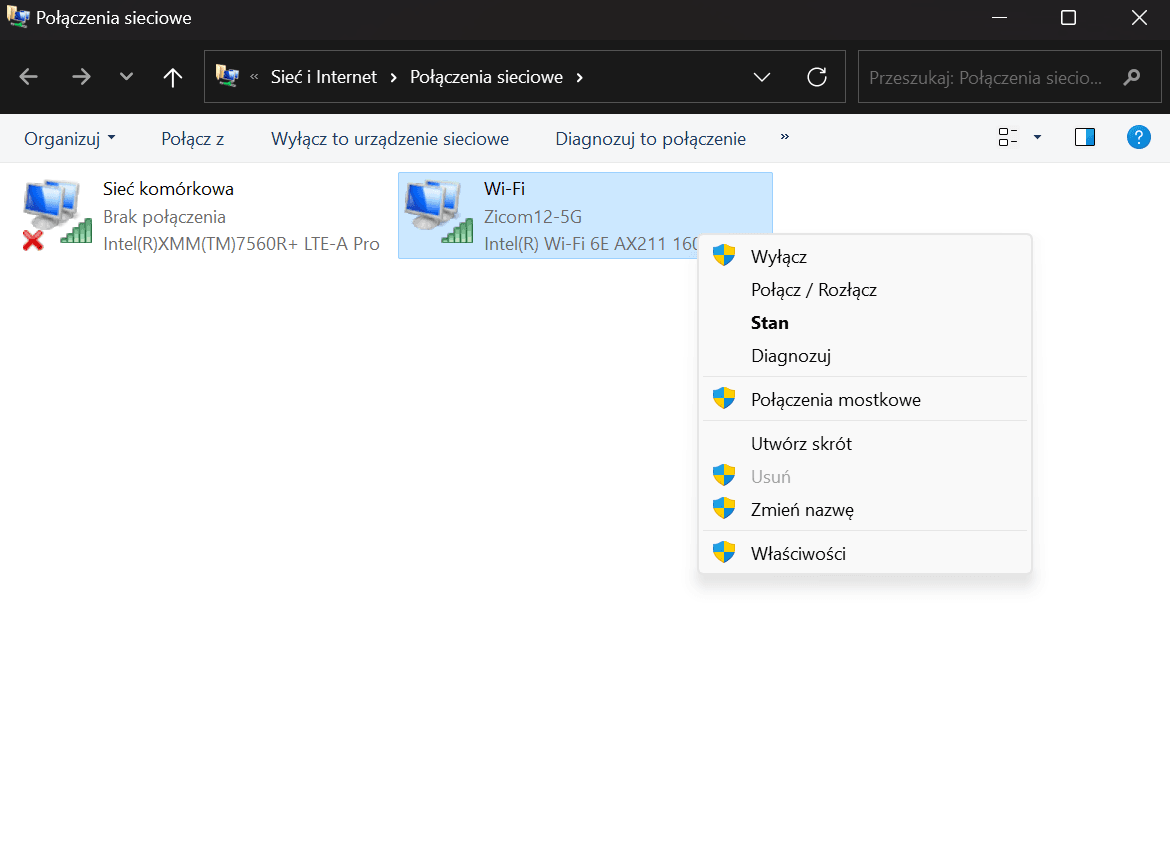Click the search magnifier icon
Viewport: 1170px width, 843px height.
[x=1132, y=77]
